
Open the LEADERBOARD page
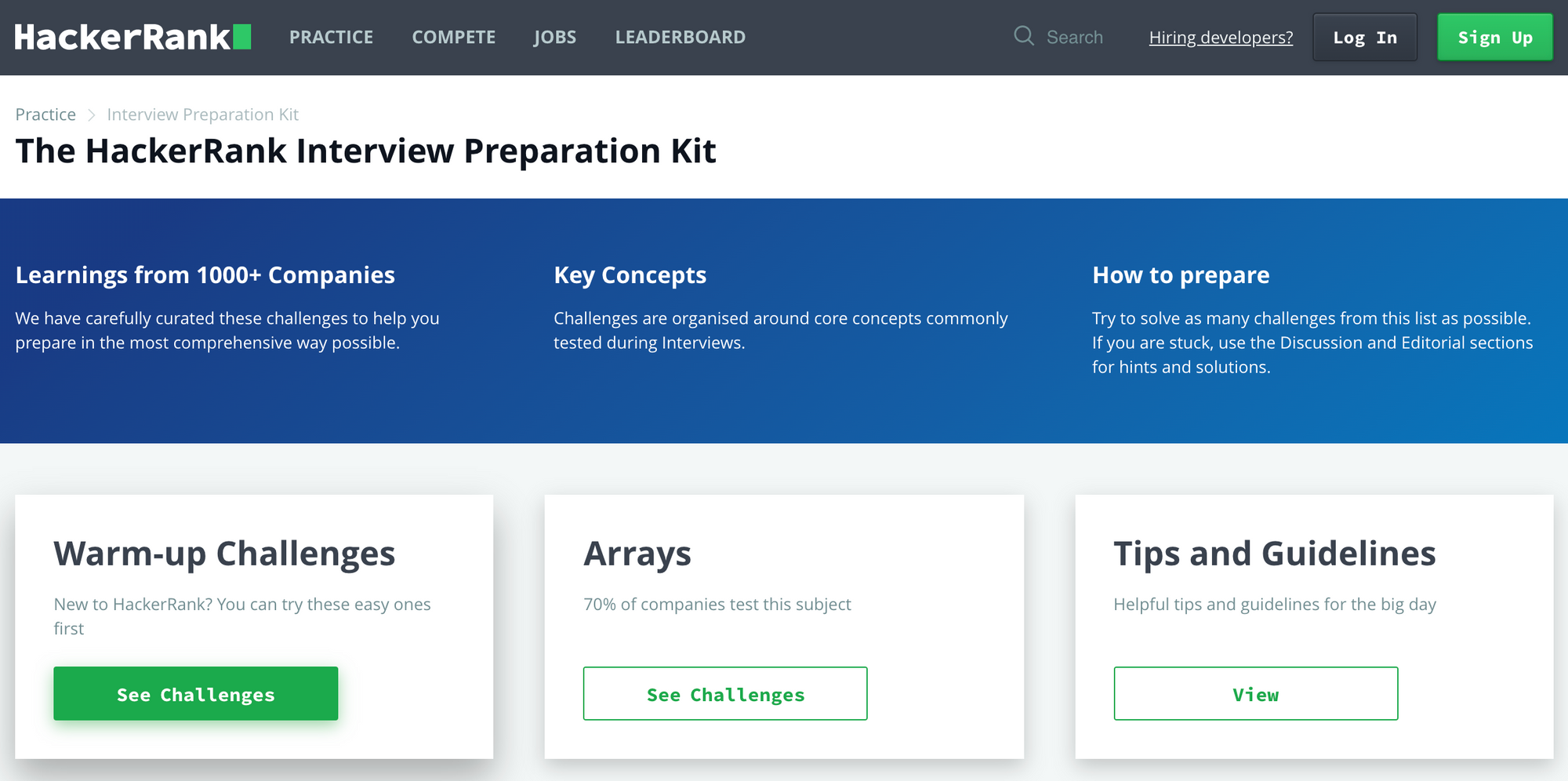tap(681, 37)
